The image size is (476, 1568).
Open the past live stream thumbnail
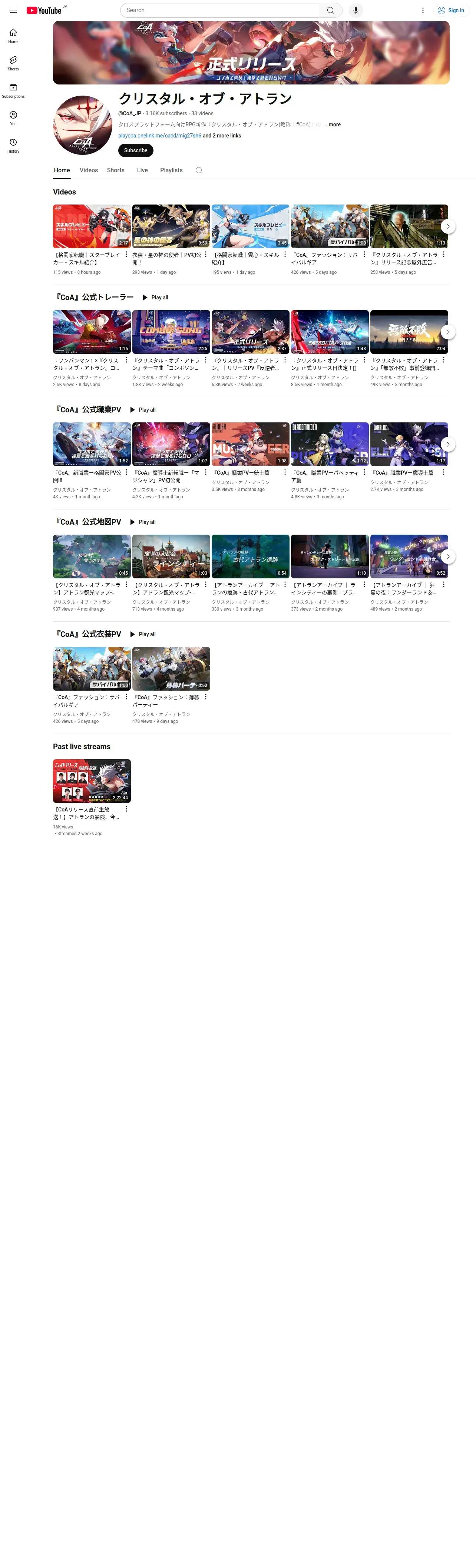click(92, 781)
